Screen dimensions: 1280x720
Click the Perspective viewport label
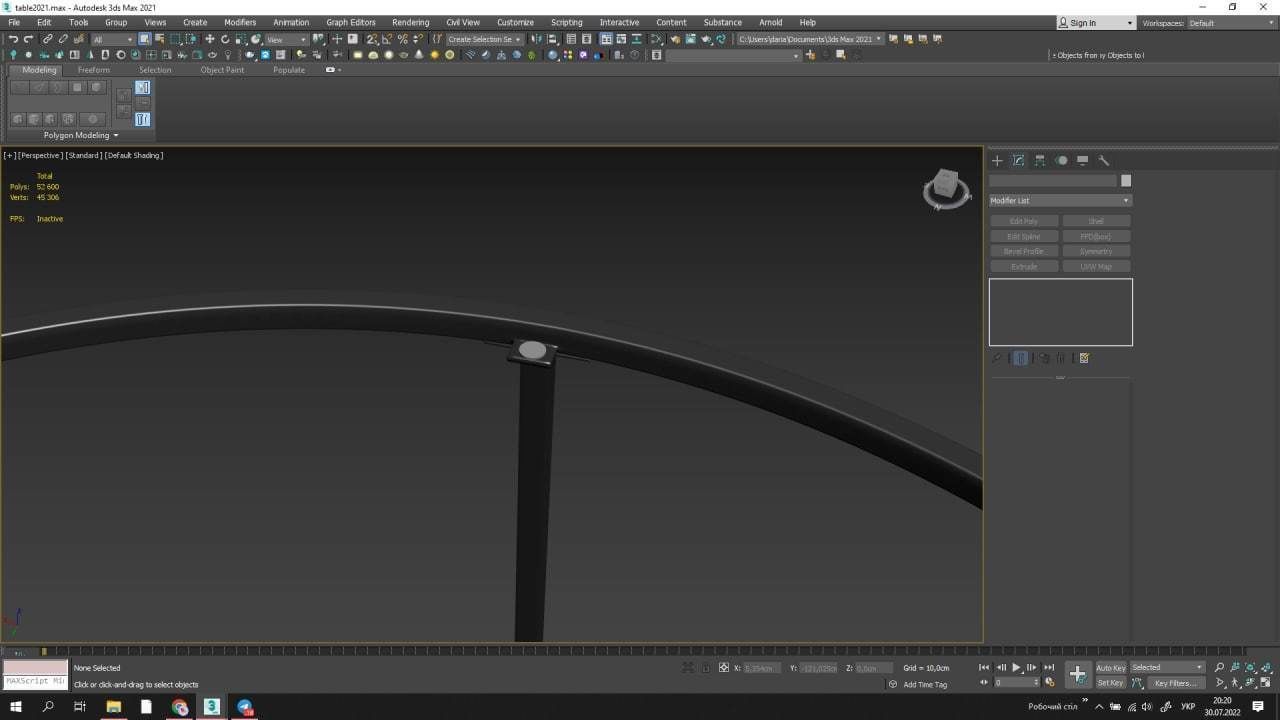(x=41, y=155)
